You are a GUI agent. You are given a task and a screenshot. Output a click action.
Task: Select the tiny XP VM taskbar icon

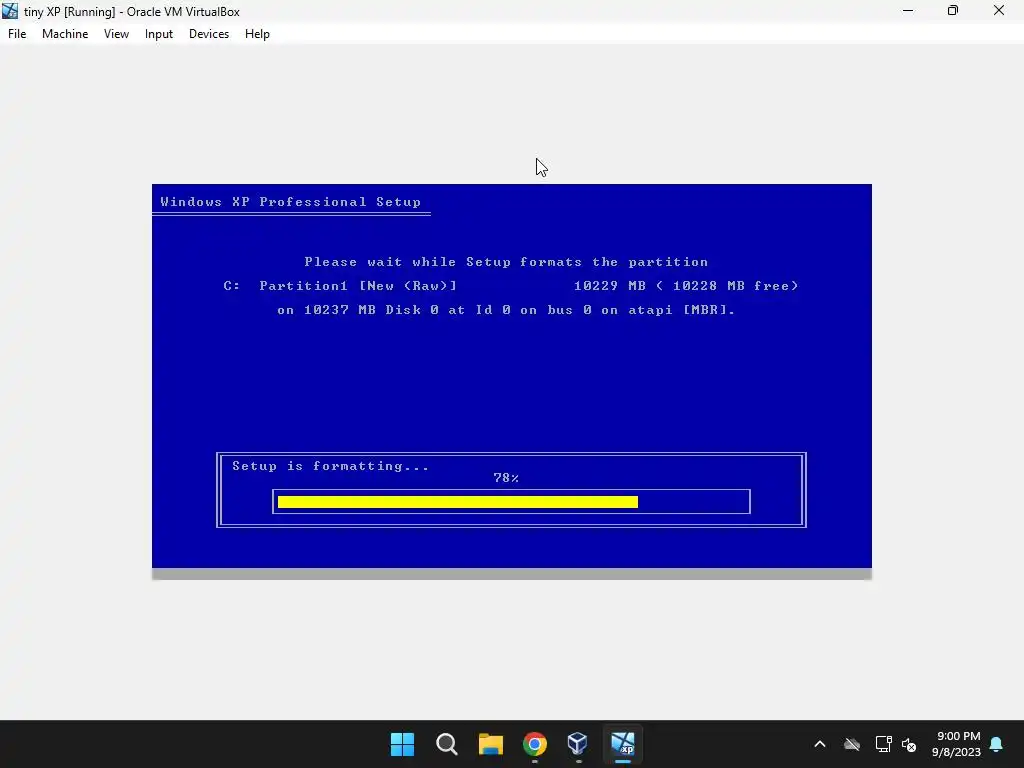622,744
